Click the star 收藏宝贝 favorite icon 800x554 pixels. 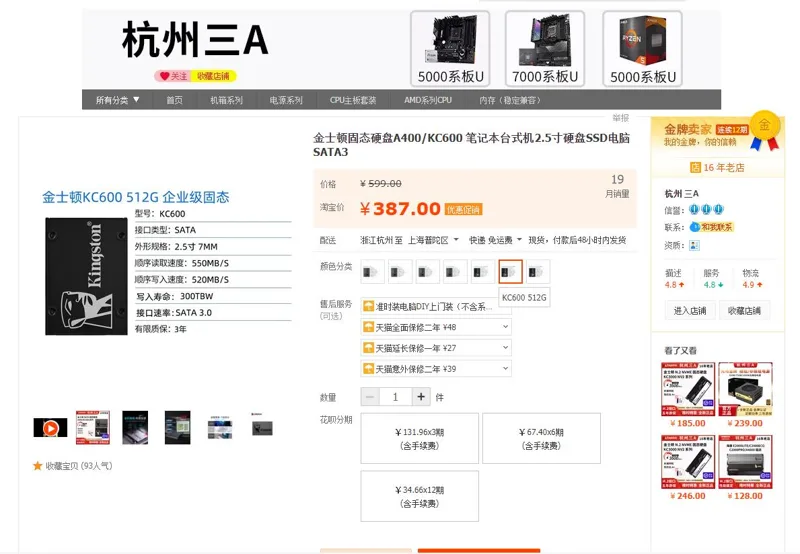coord(38,466)
